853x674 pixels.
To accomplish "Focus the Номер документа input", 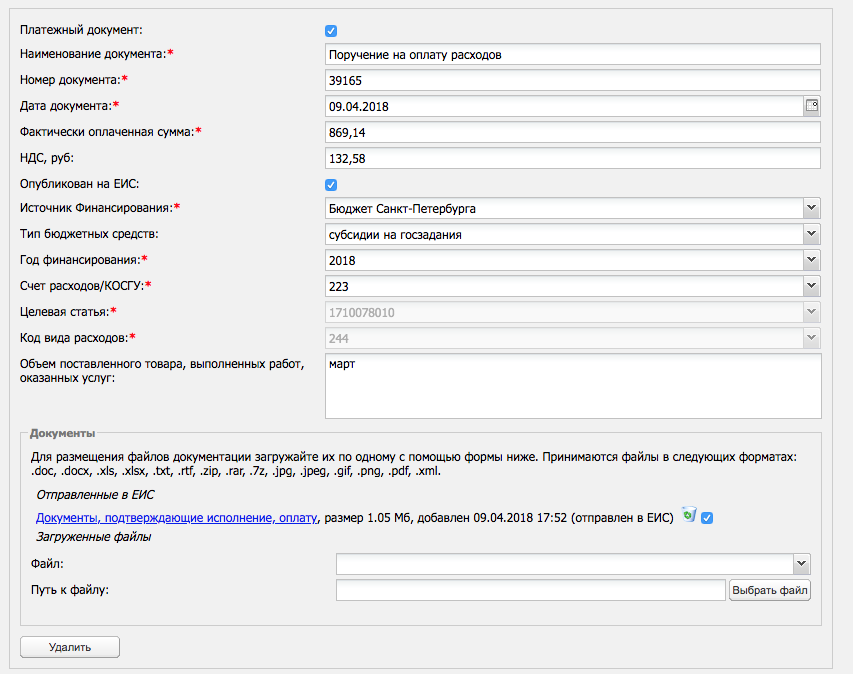I will point(573,81).
